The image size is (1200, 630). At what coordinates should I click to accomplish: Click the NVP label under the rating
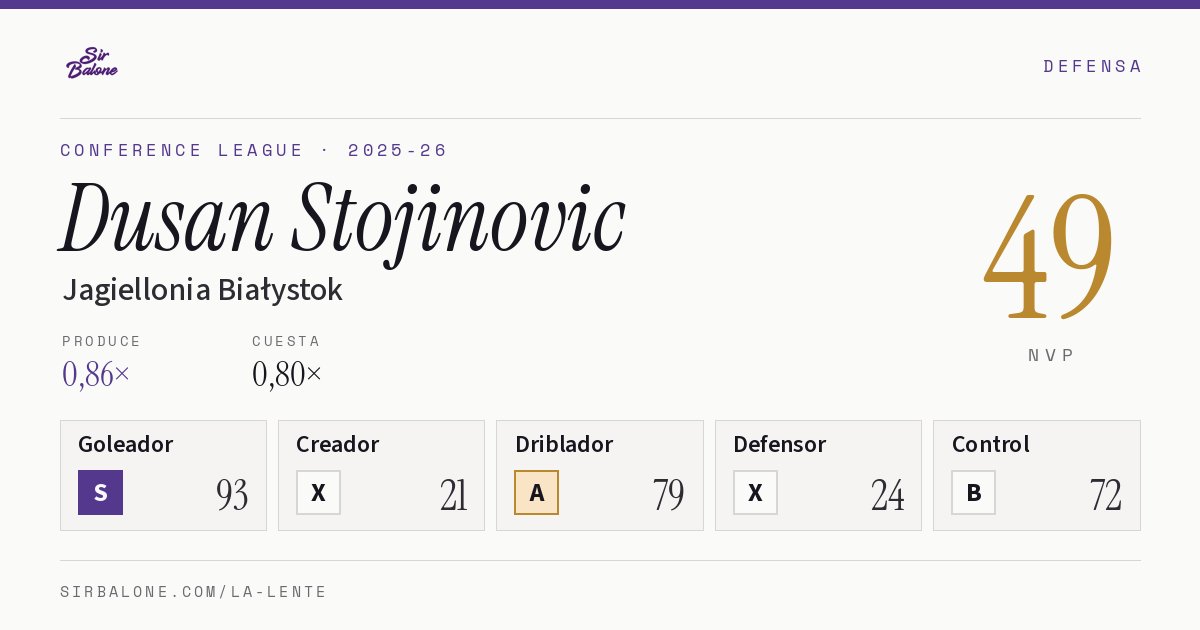coord(1051,355)
